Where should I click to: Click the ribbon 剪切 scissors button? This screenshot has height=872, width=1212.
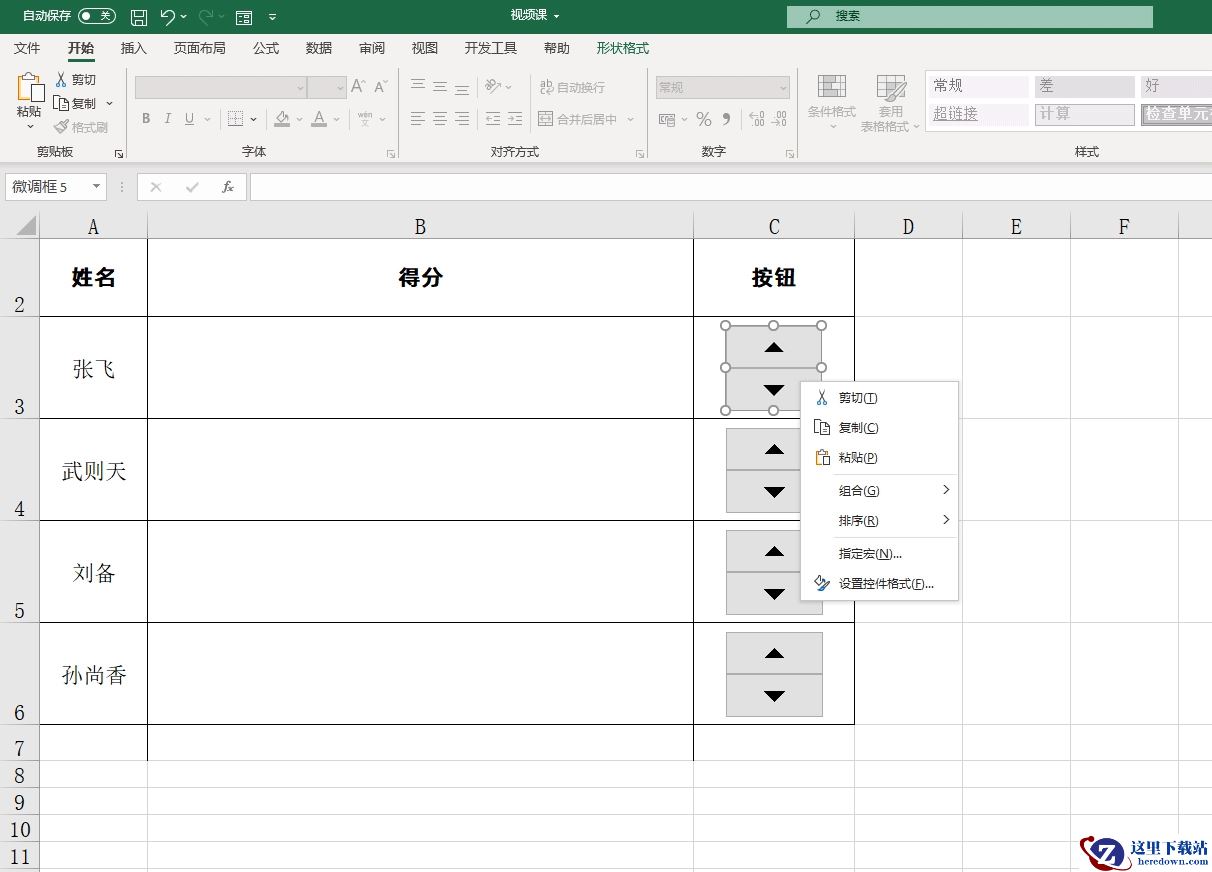coord(75,80)
